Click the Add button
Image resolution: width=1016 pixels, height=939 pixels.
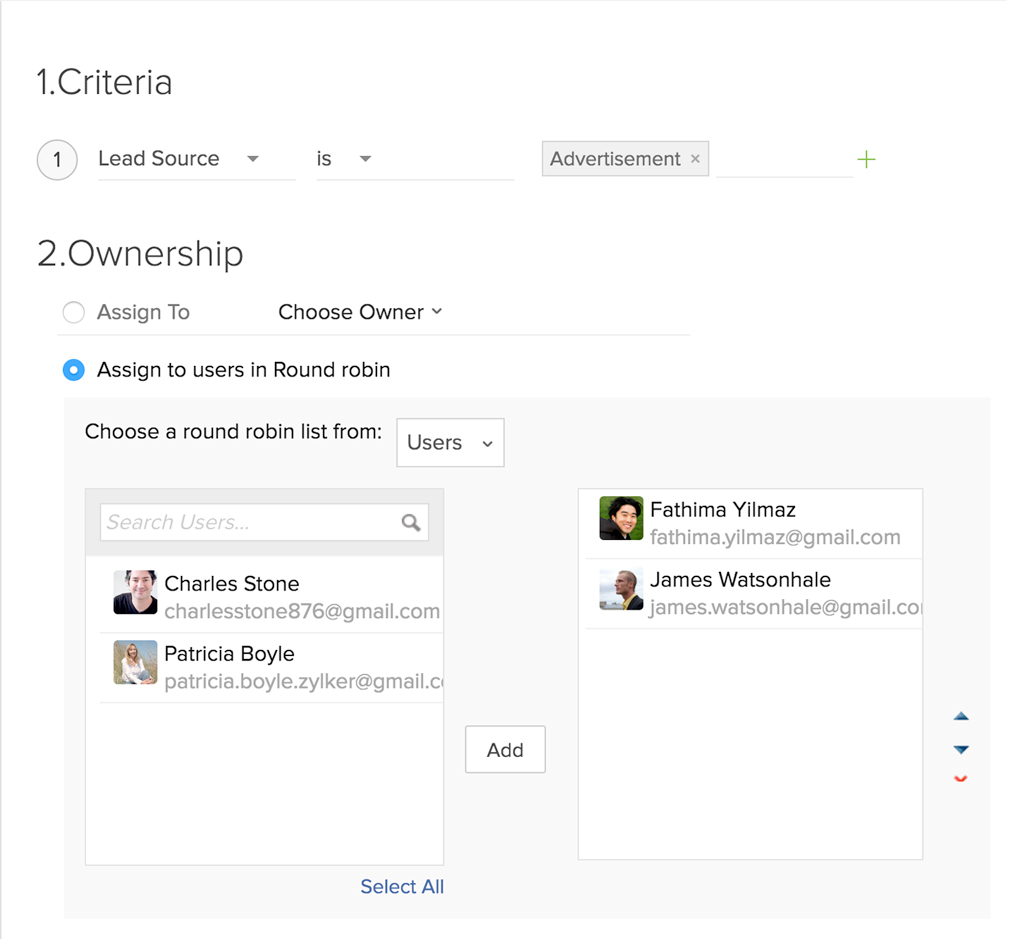[x=505, y=749]
